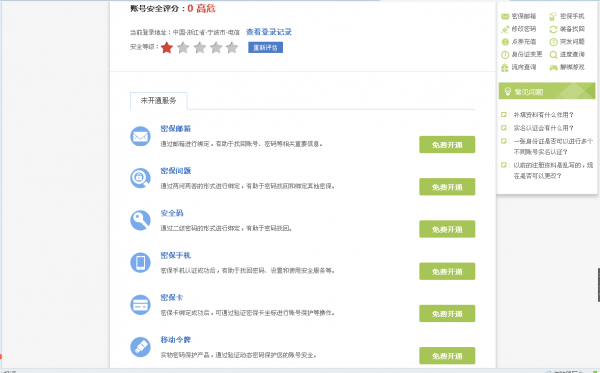The image size is (600, 373).
Task: Click the 密保卡 card icon
Action: click(140, 305)
